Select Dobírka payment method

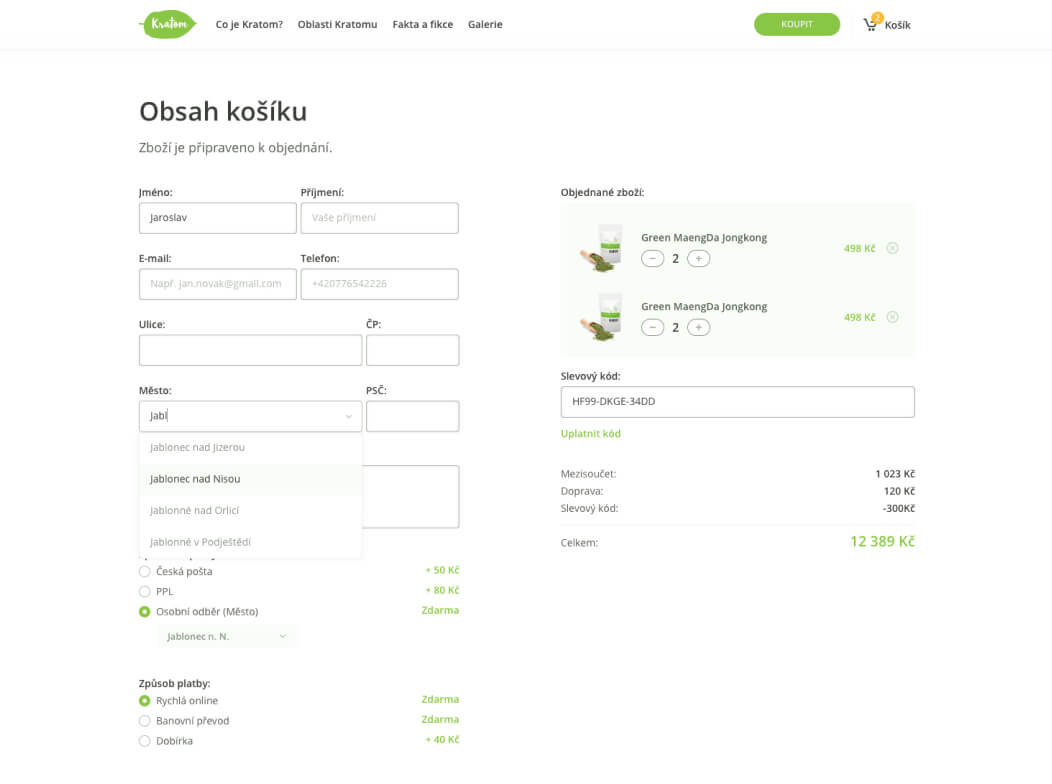[x=145, y=741]
